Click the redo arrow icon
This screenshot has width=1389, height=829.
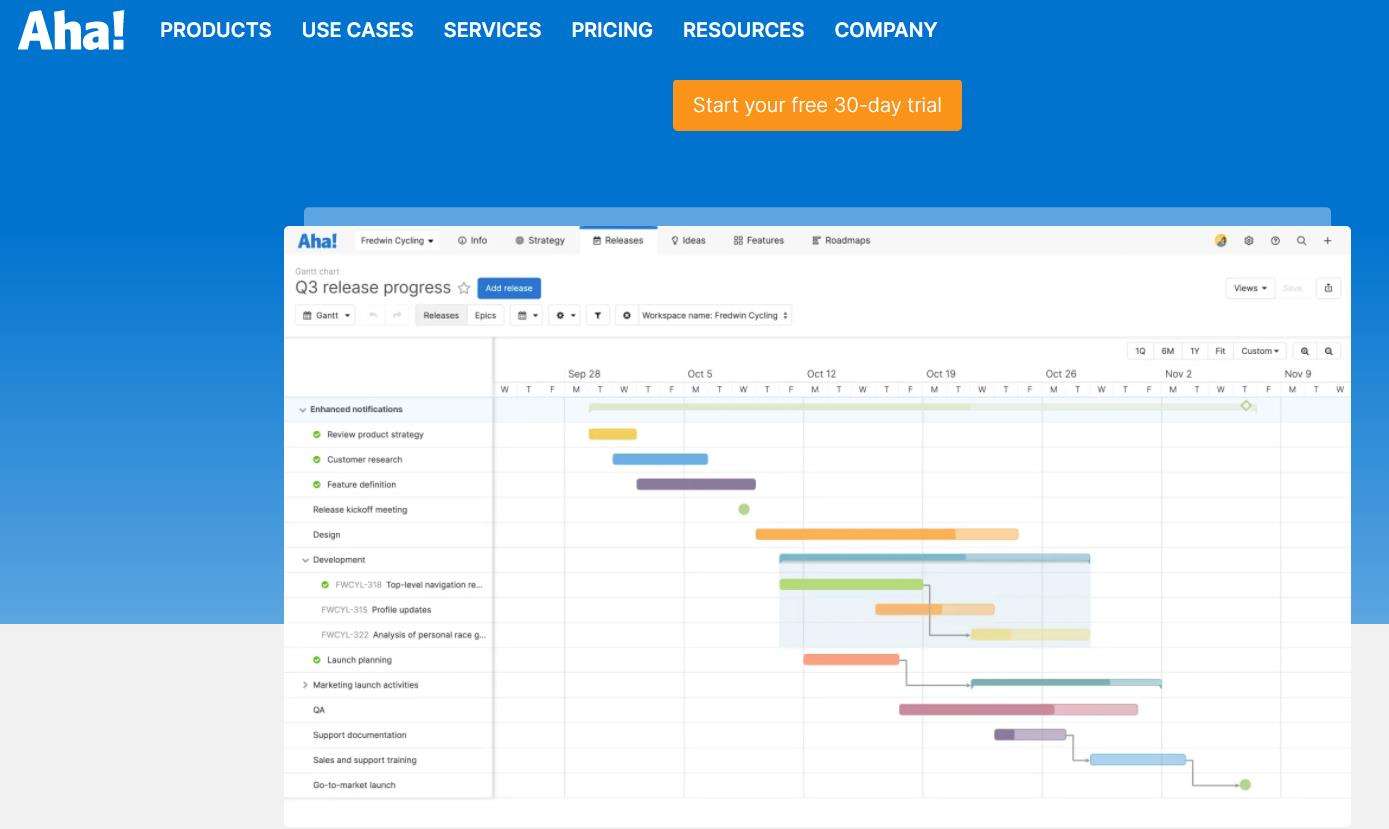(x=397, y=315)
